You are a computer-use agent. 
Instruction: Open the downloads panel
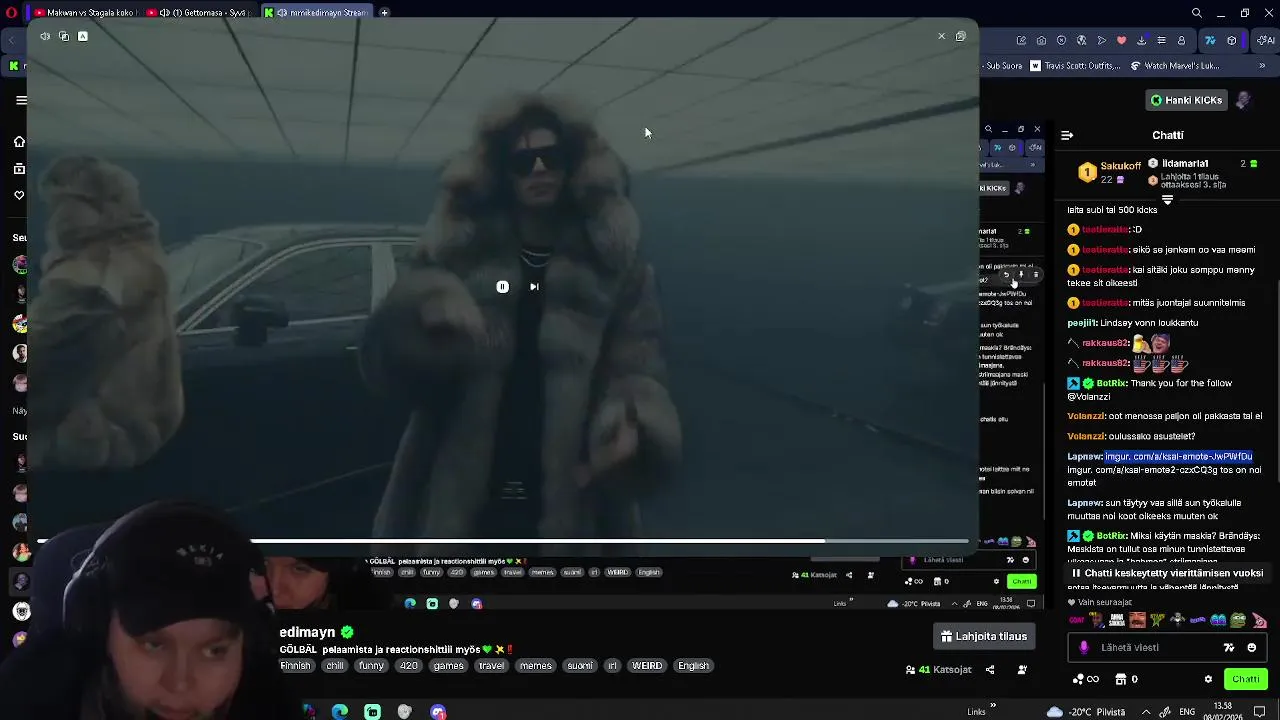pos(1141,41)
